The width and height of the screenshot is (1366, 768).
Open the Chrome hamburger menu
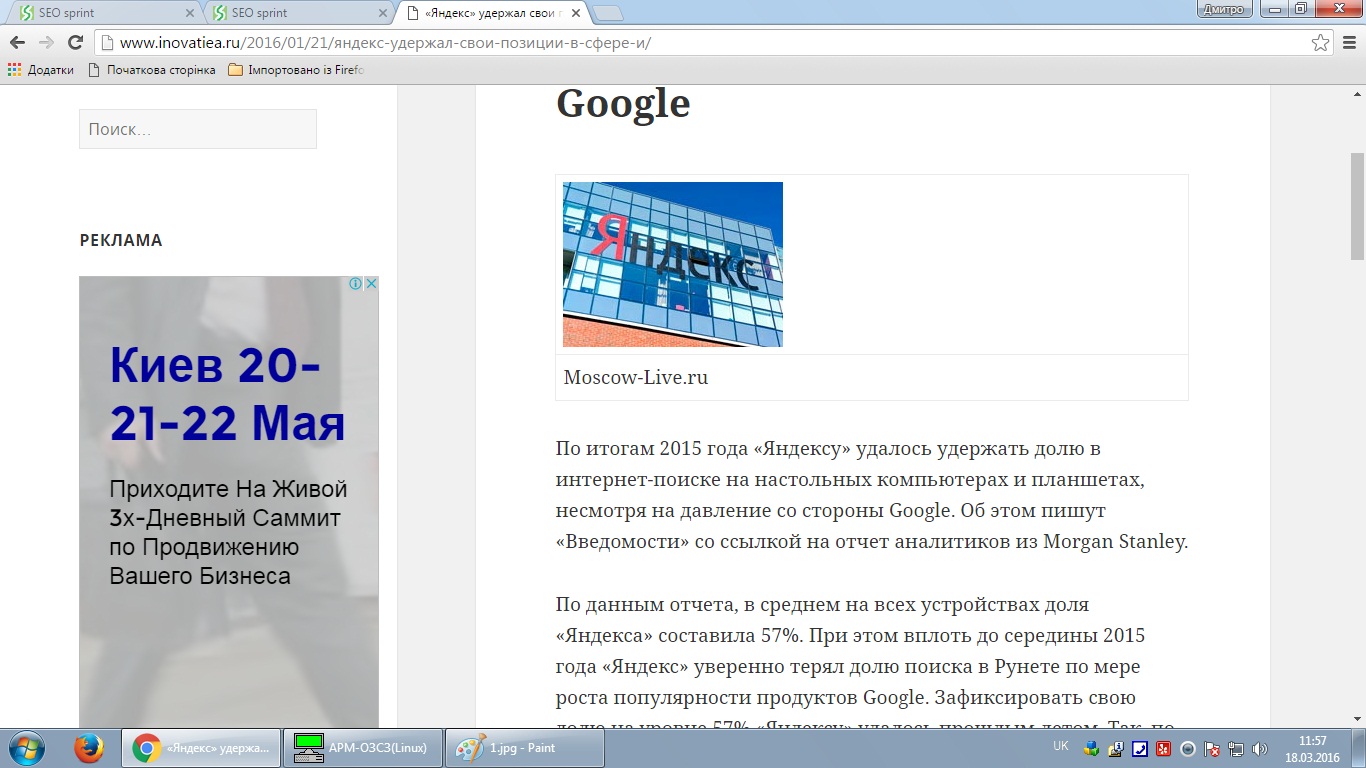(1349, 42)
